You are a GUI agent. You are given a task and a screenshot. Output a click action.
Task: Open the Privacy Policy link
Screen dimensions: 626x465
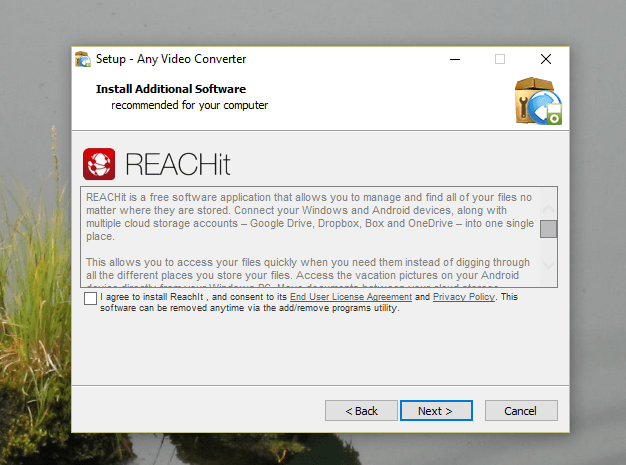(464, 297)
